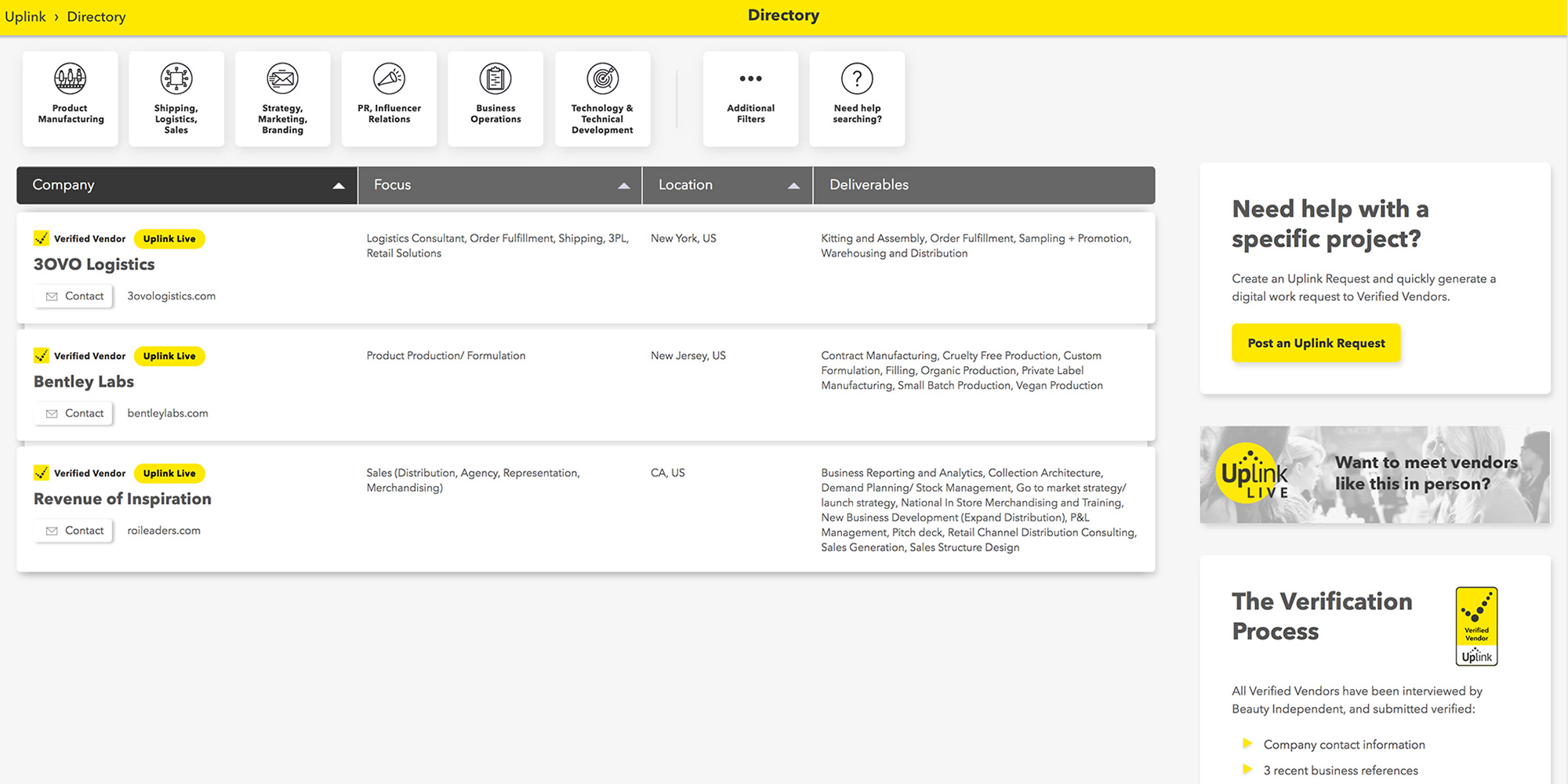Click Uplink Live tag on 3OVO Logistics
1568x784 pixels.
pyautogui.click(x=169, y=239)
